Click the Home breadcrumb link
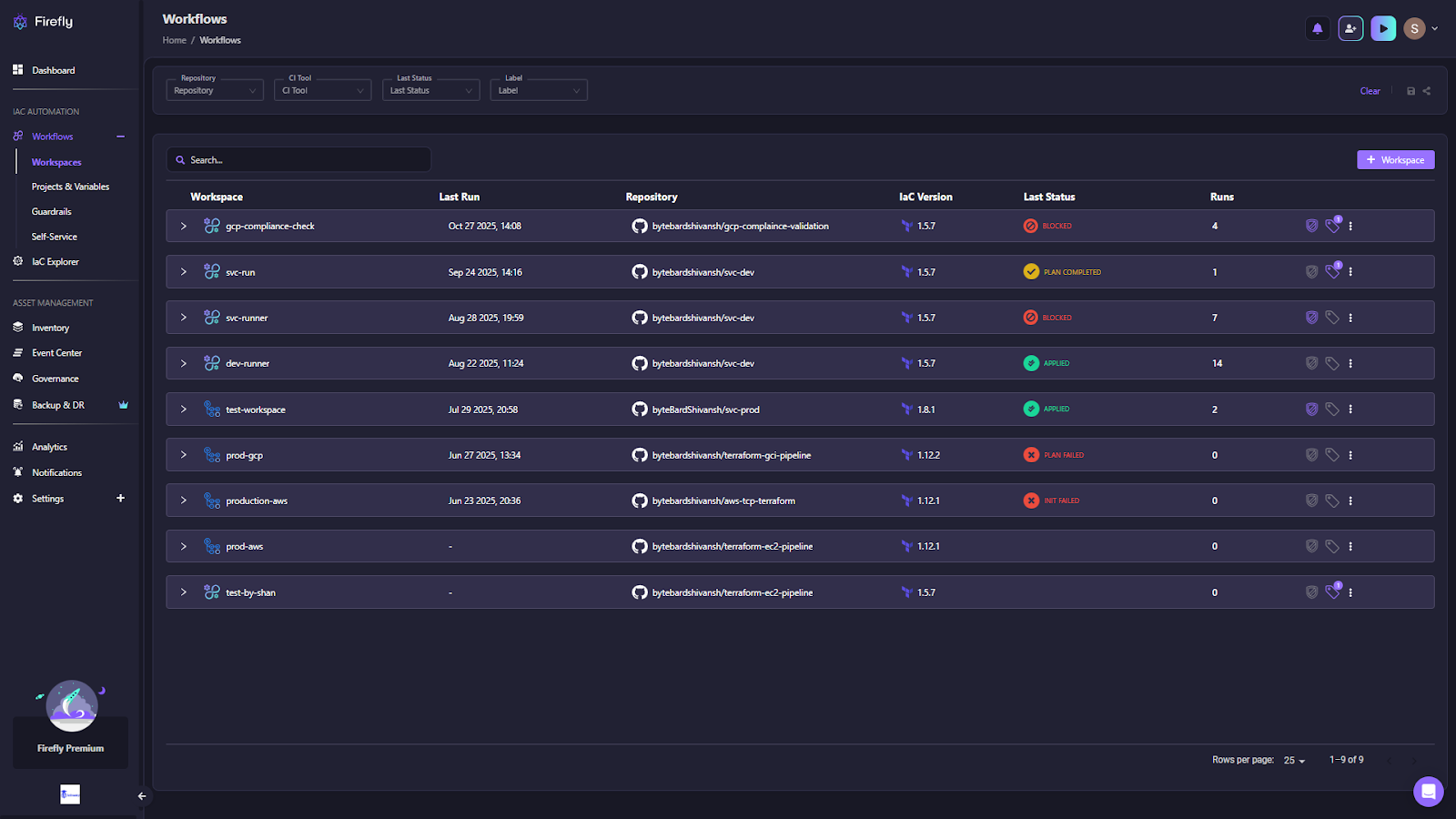This screenshot has width=1456, height=819. (x=174, y=40)
